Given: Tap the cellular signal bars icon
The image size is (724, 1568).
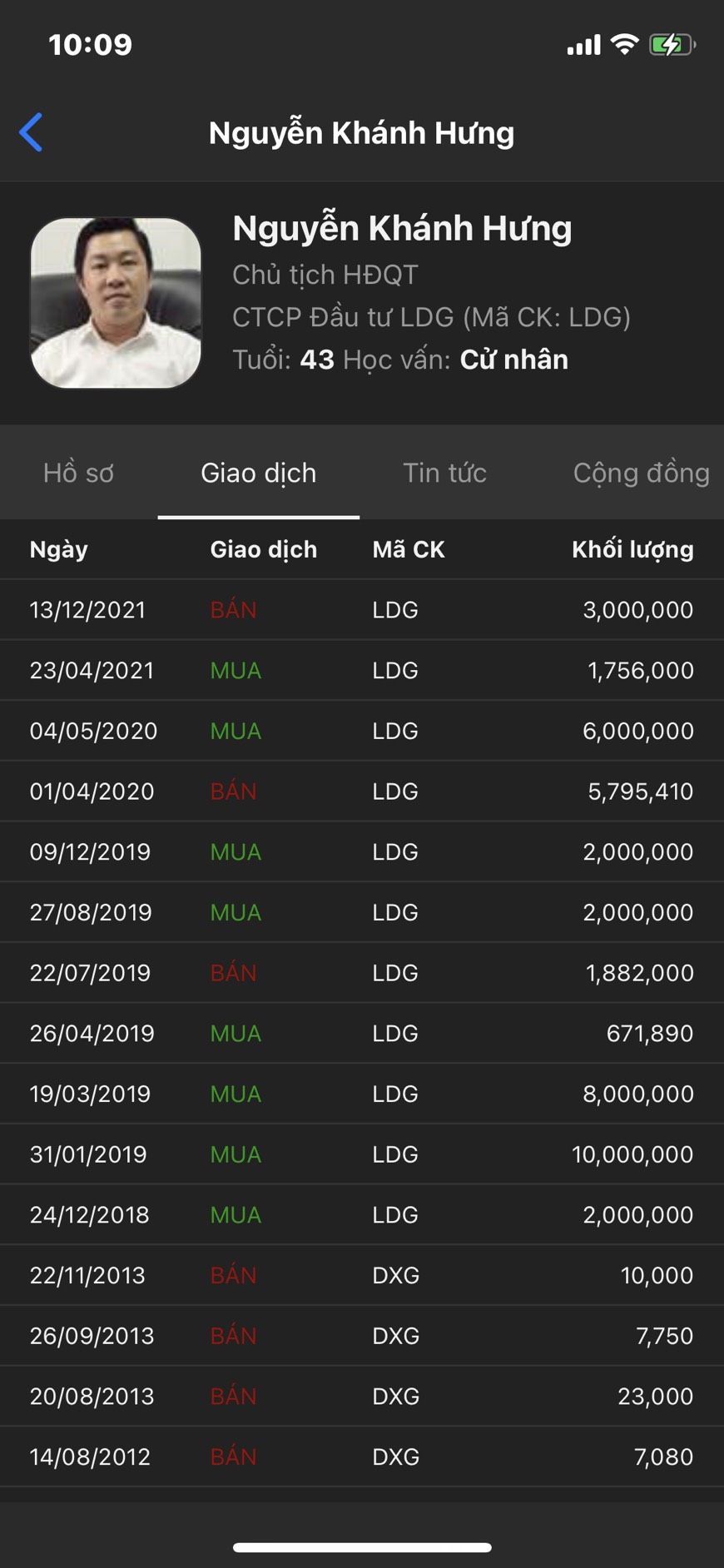Looking at the screenshot, I should point(583,45).
